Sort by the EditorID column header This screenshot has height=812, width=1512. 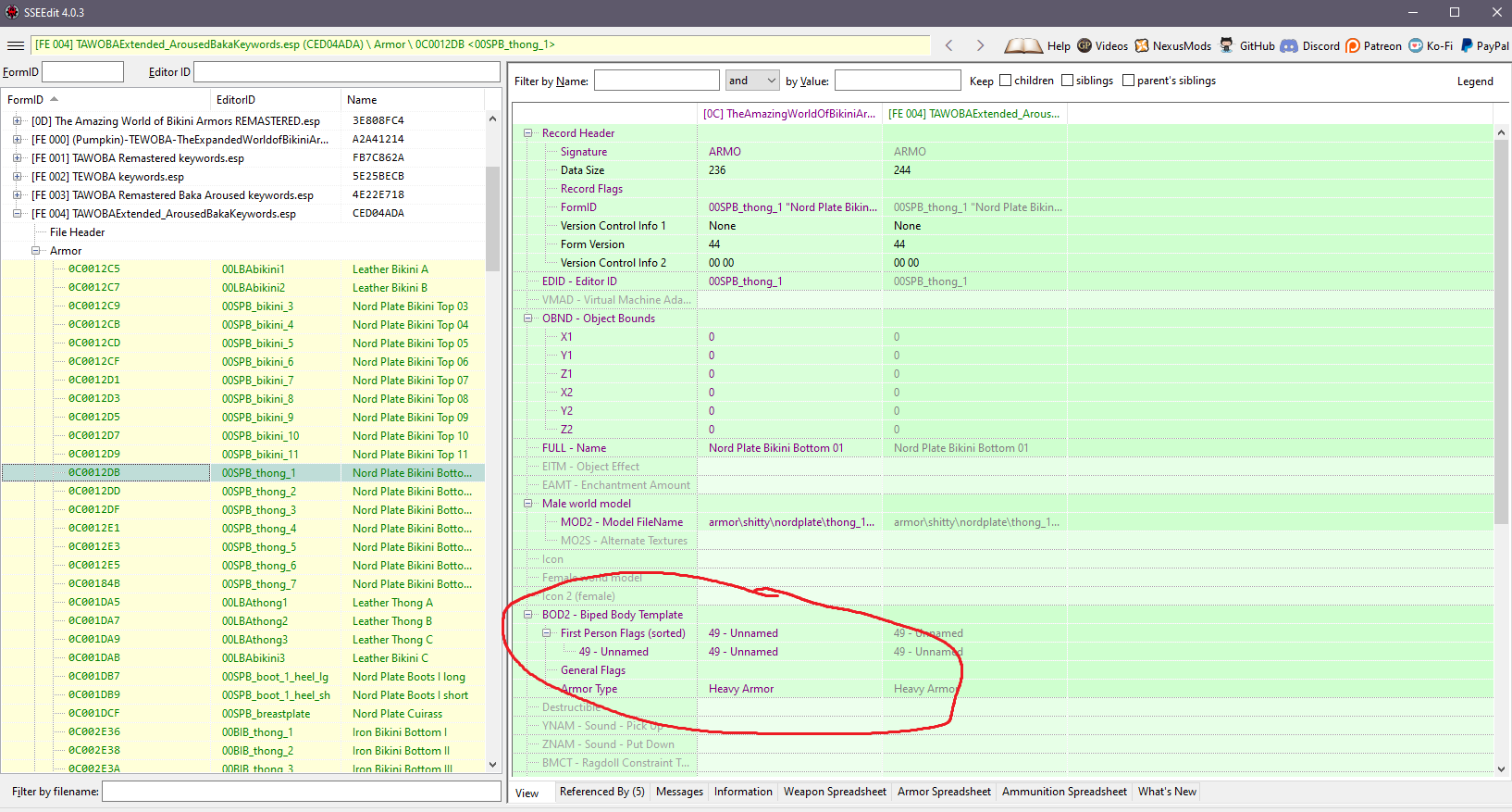coord(276,99)
